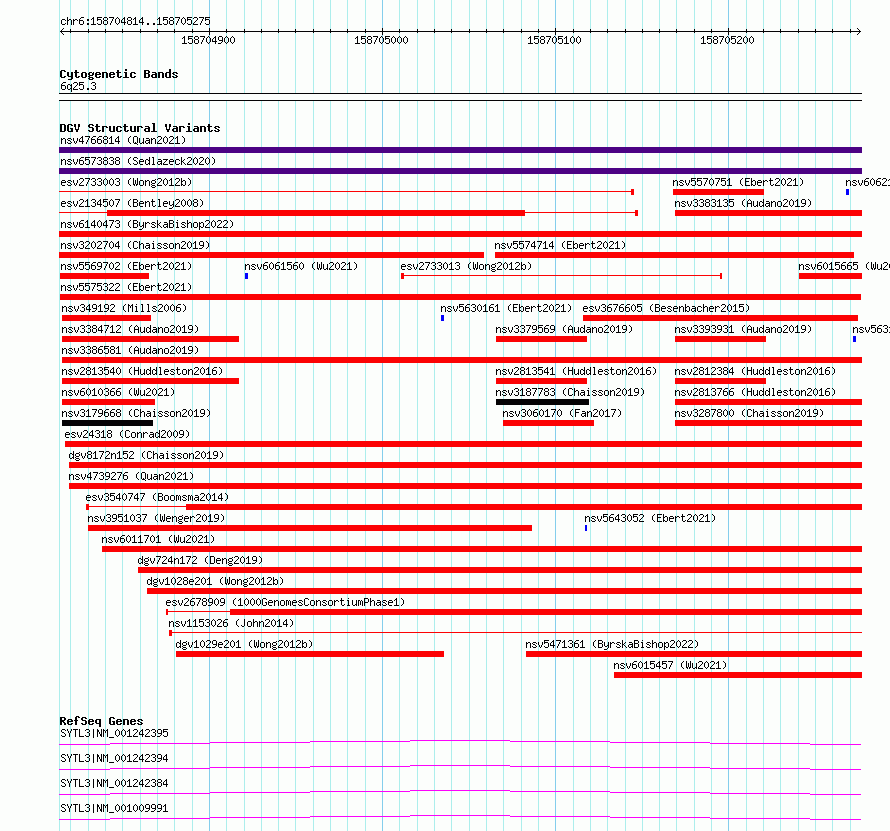Click the black bar under nsv3187783 (Chaisson2019)

(x=542, y=402)
